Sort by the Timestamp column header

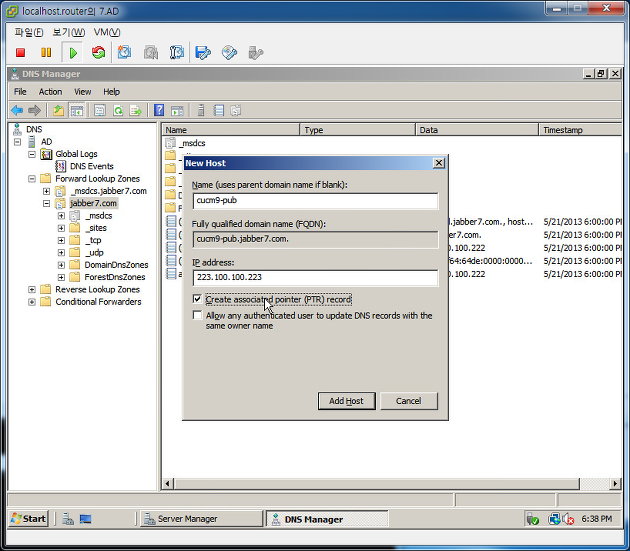(x=581, y=130)
